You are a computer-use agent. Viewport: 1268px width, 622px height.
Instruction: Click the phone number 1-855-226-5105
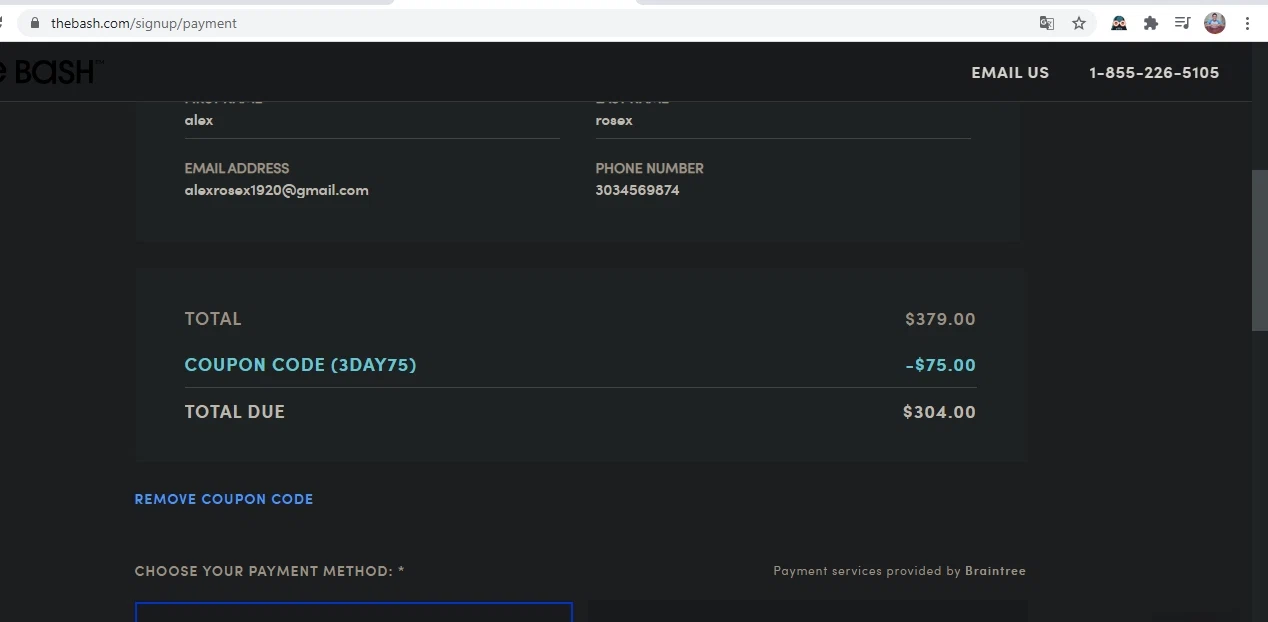pyautogui.click(x=1154, y=72)
